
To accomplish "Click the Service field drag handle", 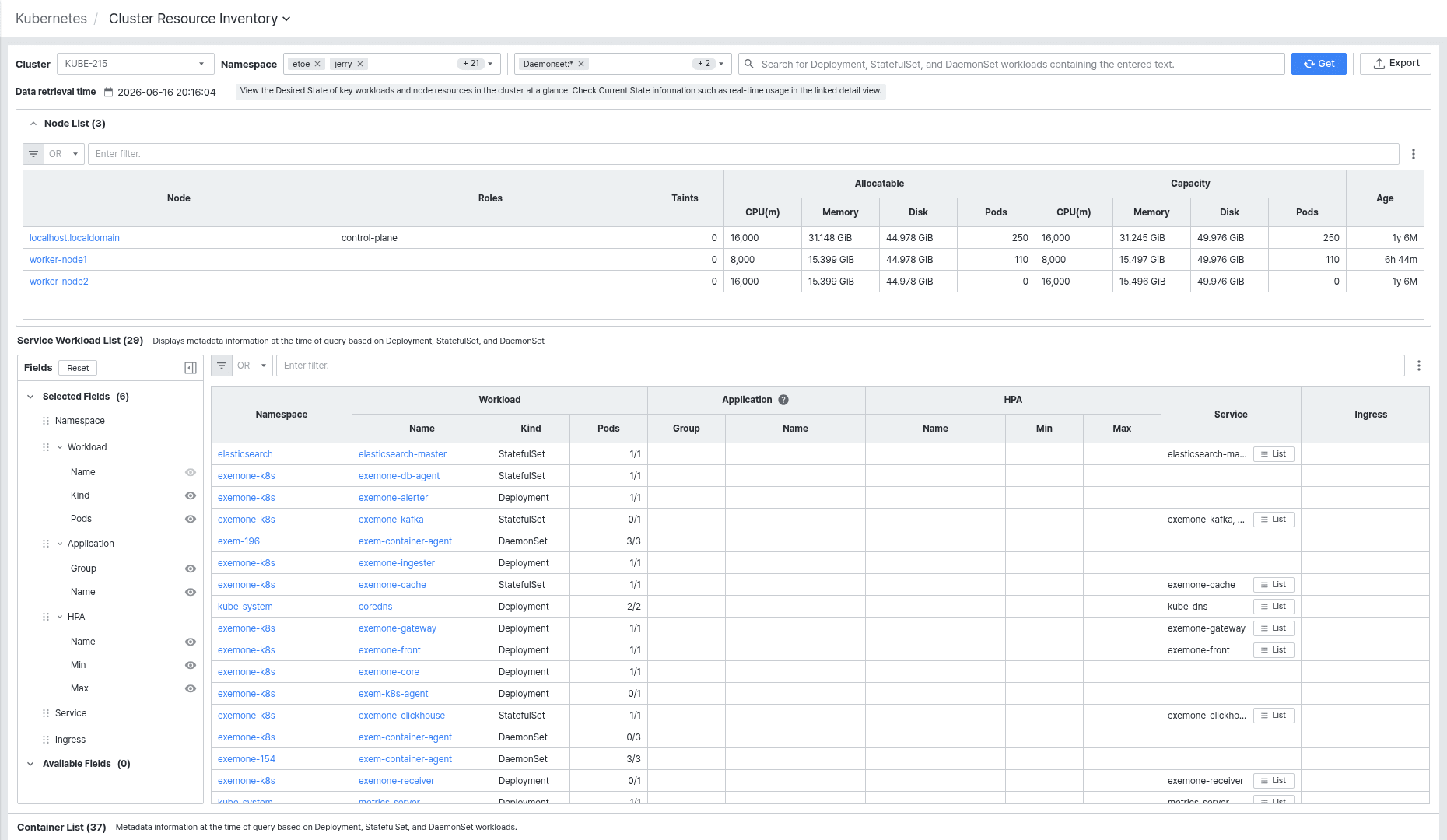I will (46, 713).
